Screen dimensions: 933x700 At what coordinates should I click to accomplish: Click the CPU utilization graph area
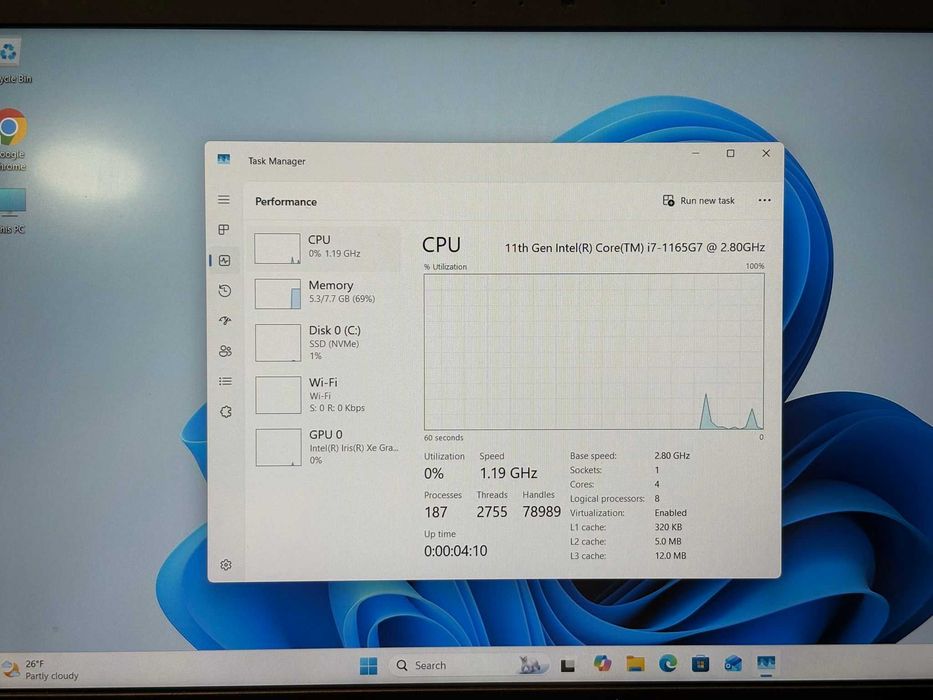(x=593, y=352)
